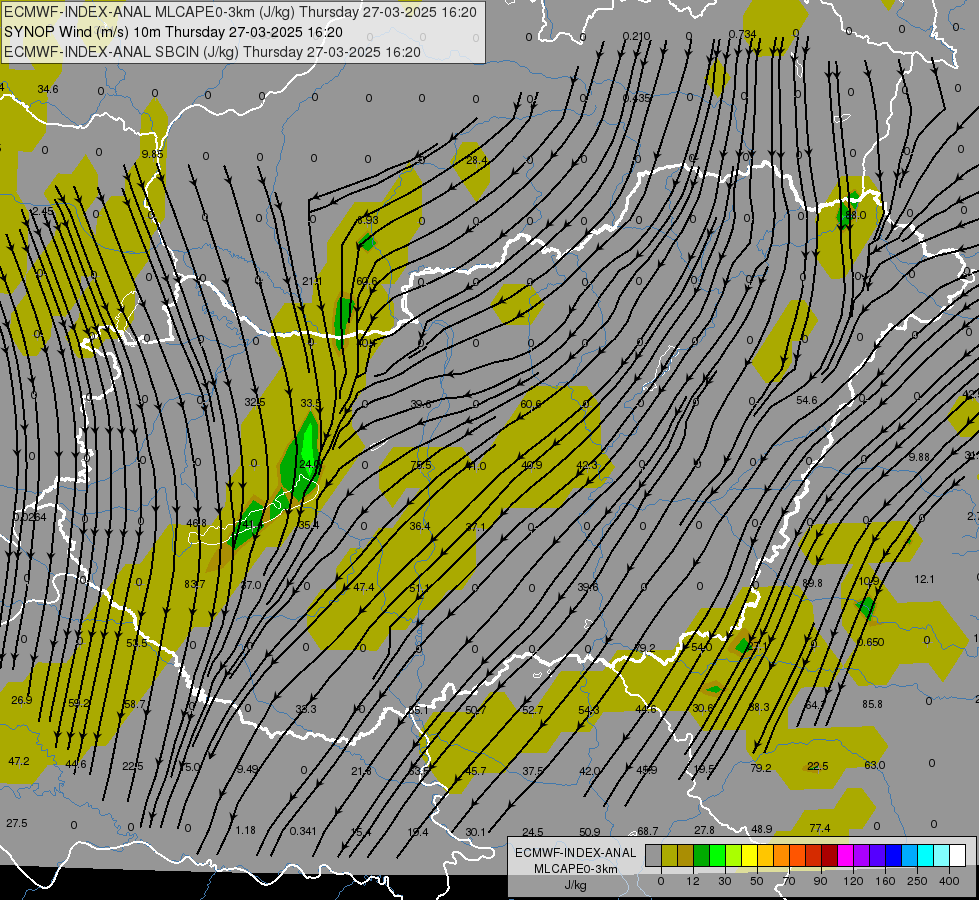This screenshot has width=979, height=900.
Task: Click the magenta swatch in the color scale
Action: click(845, 856)
